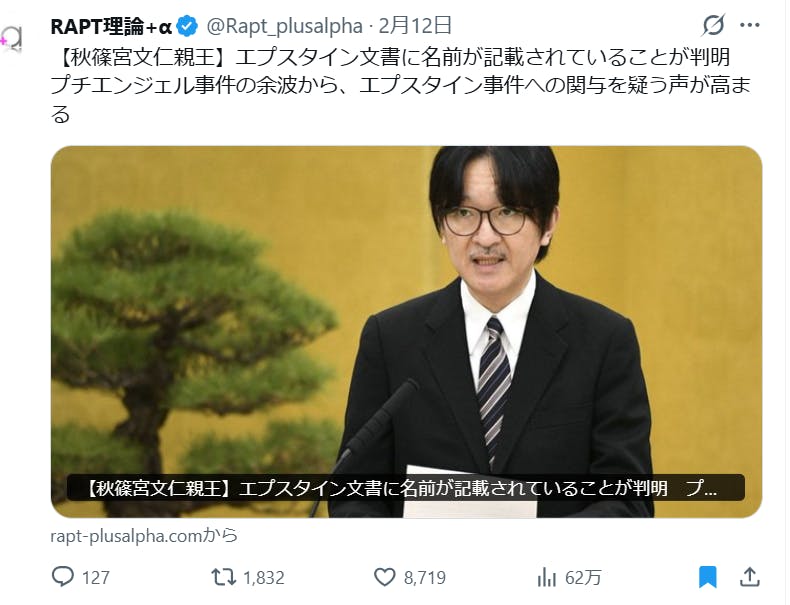Open the article preview image card
790x605 pixels.
(x=406, y=332)
